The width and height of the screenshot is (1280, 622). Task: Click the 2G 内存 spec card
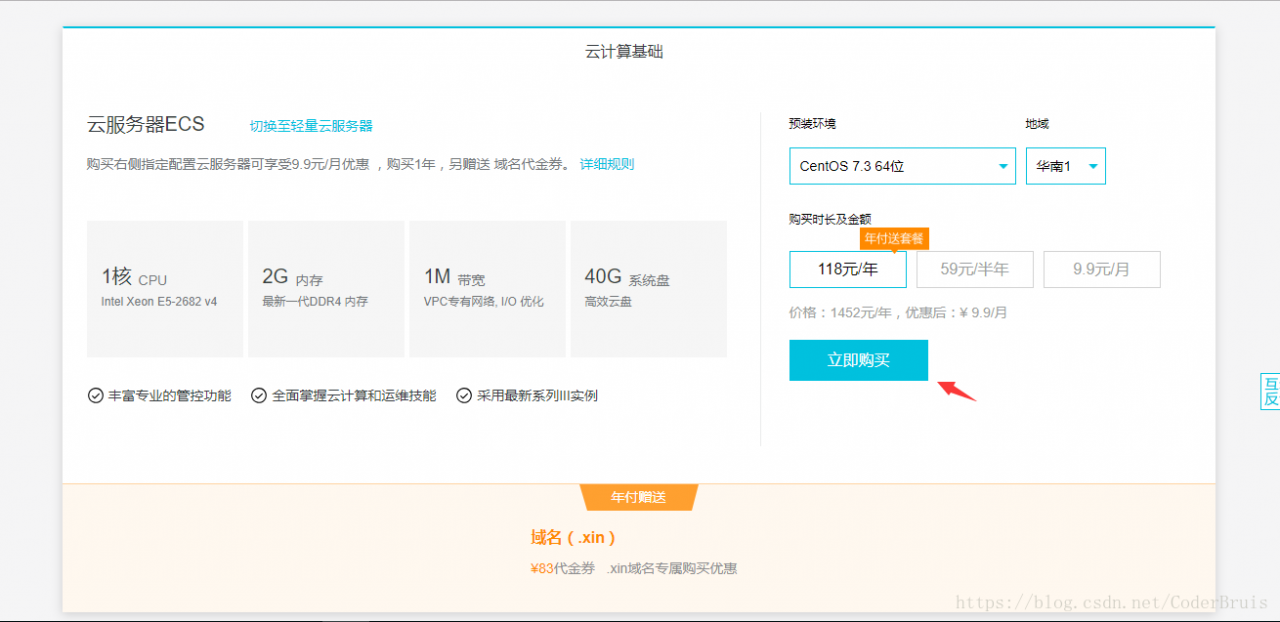(326, 289)
